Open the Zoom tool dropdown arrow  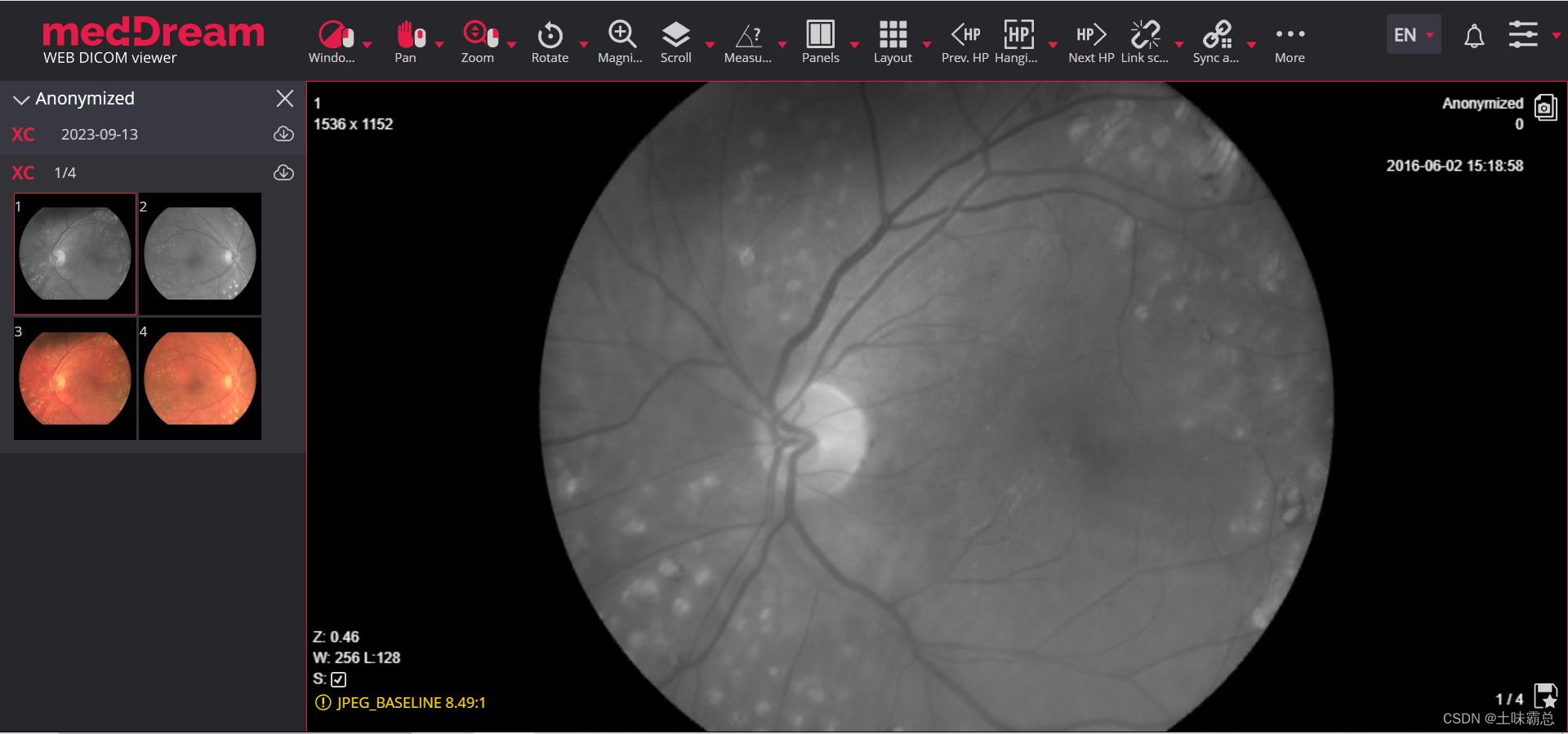511,45
